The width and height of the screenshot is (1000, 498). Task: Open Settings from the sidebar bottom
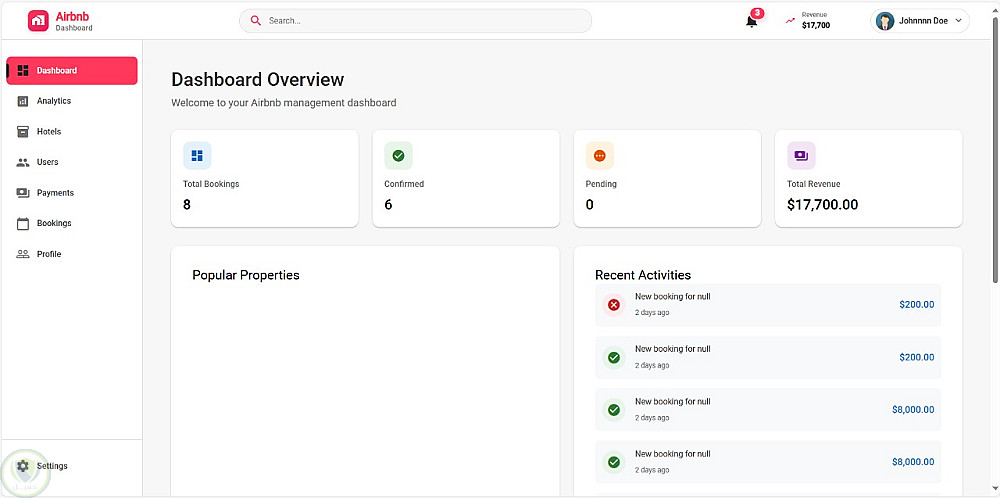pyautogui.click(x=72, y=466)
